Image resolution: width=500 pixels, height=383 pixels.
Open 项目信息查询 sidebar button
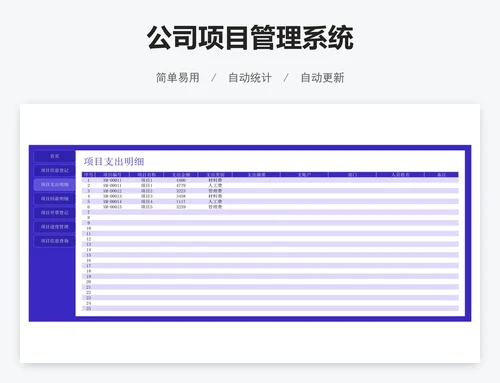pyautogui.click(x=54, y=241)
